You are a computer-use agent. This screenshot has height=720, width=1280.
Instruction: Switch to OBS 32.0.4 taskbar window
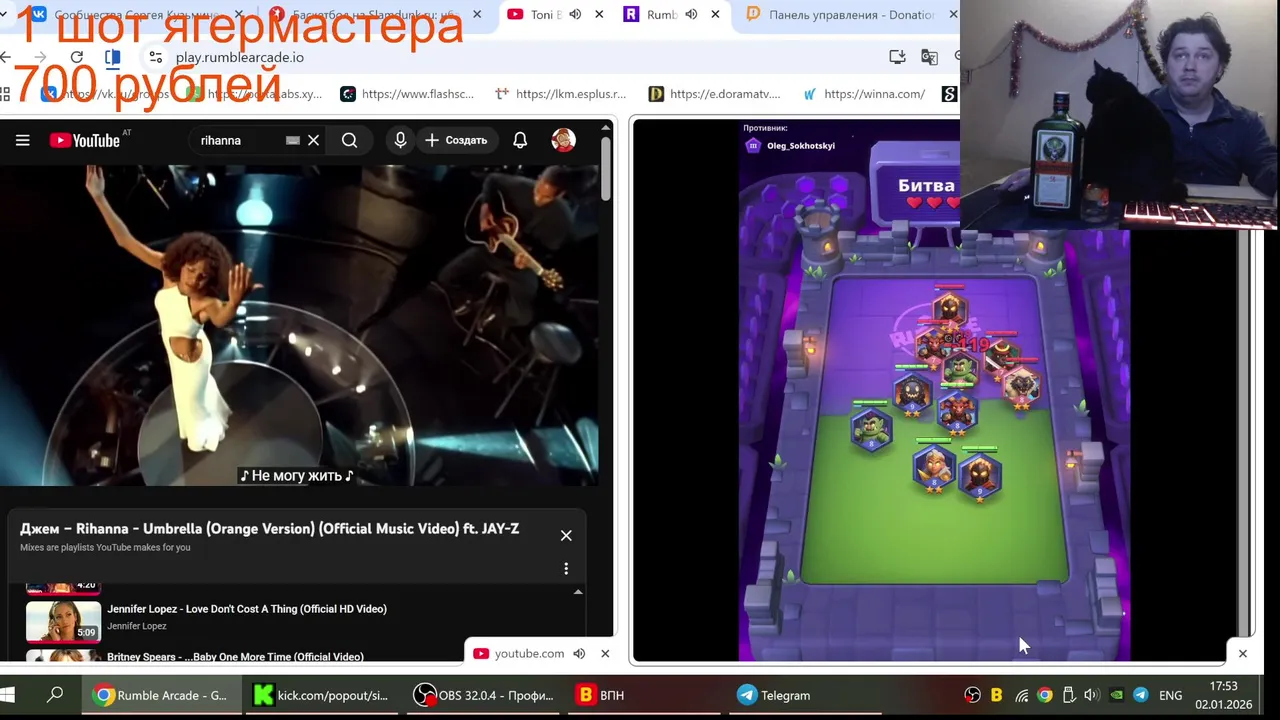click(x=484, y=695)
